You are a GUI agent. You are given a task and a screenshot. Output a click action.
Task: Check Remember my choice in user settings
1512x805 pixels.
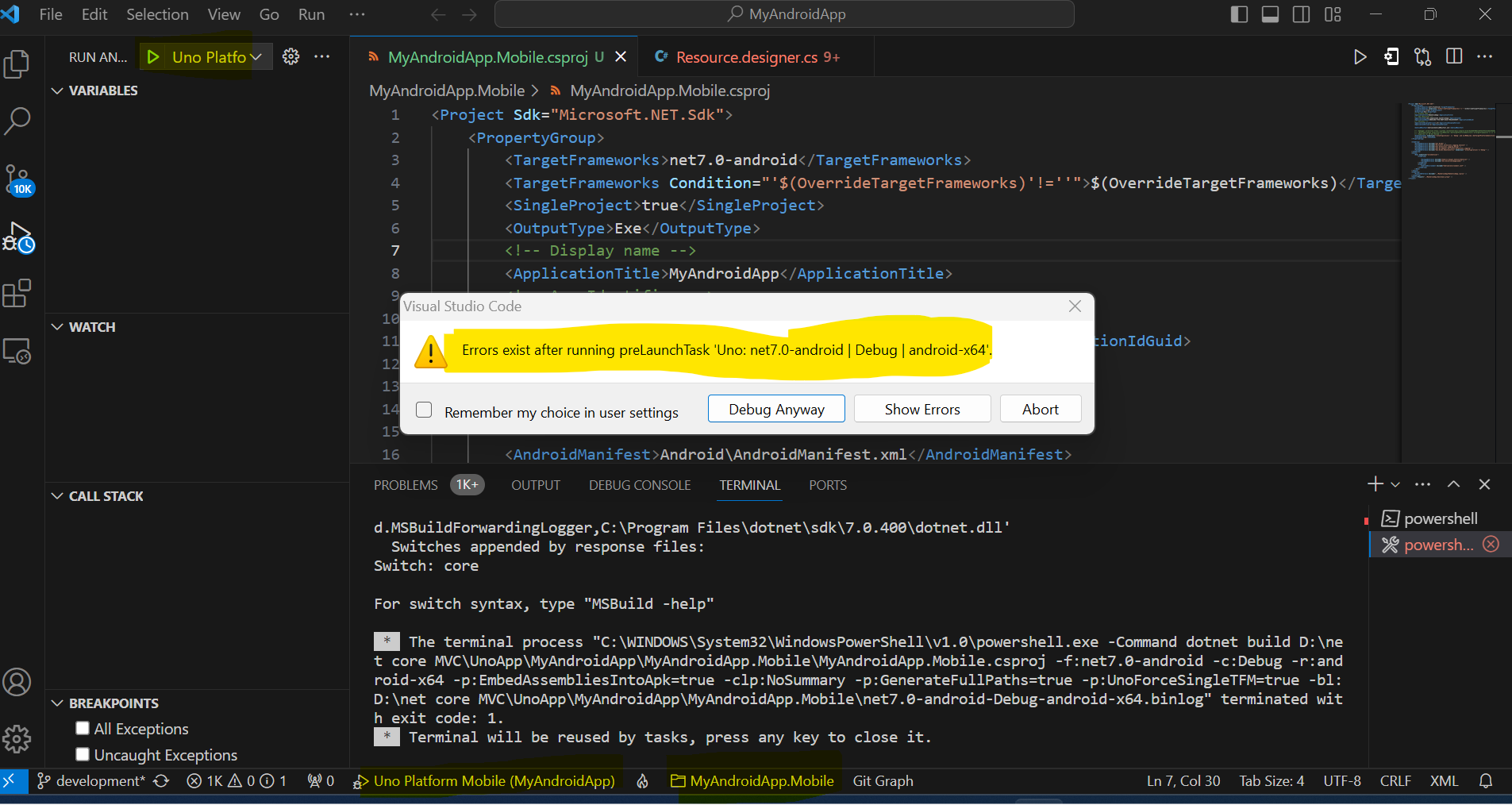[x=425, y=410]
